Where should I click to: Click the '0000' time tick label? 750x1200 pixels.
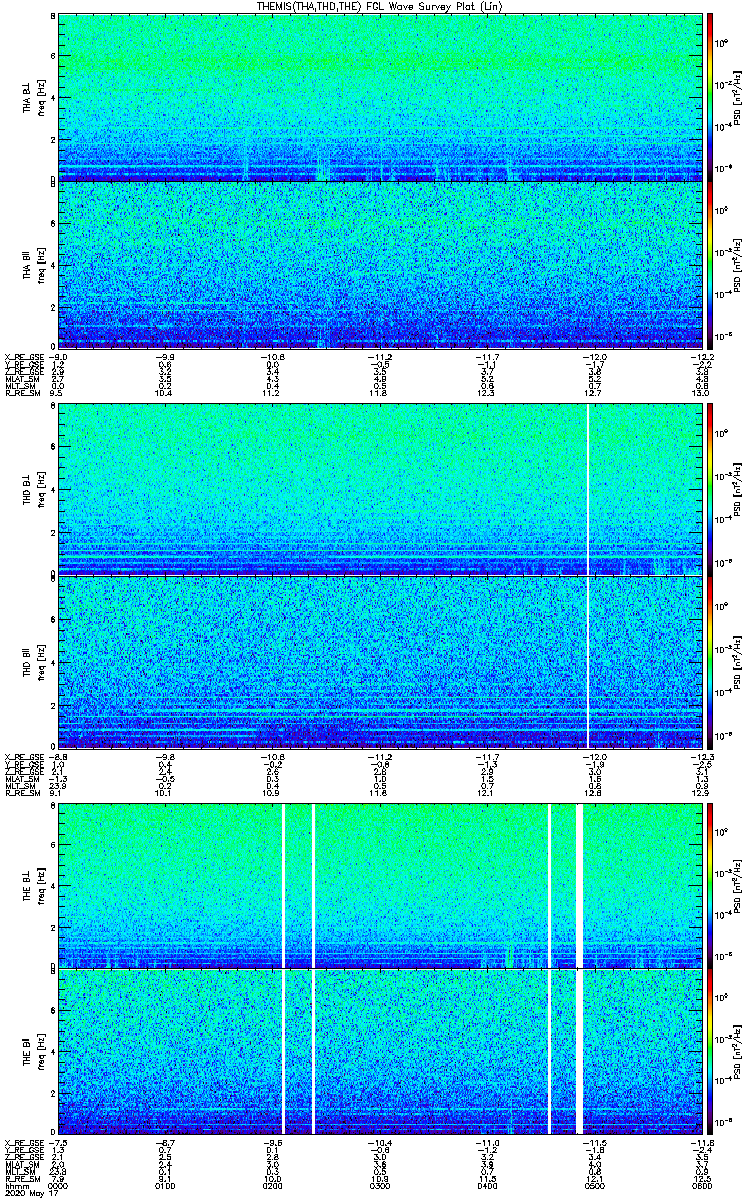[x=58, y=1184]
